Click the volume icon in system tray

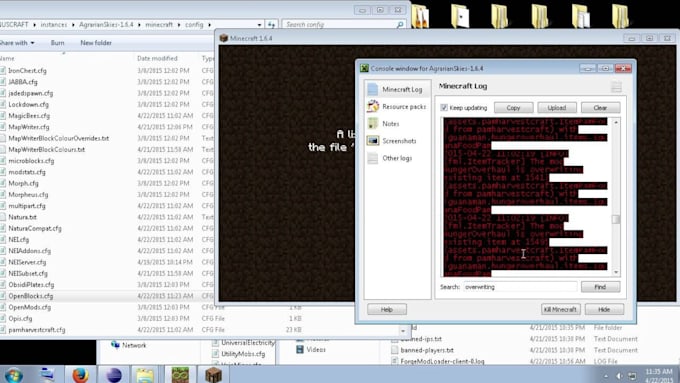619,376
